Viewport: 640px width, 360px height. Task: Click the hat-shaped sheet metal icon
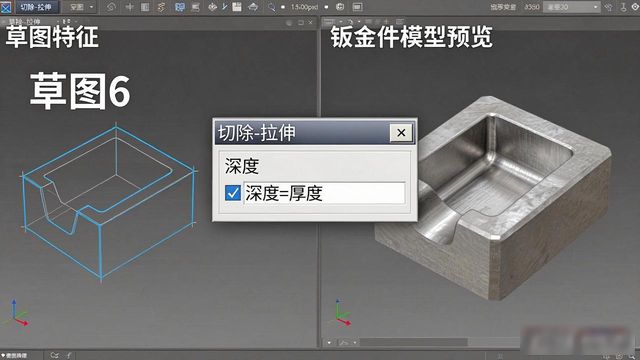(253, 7)
